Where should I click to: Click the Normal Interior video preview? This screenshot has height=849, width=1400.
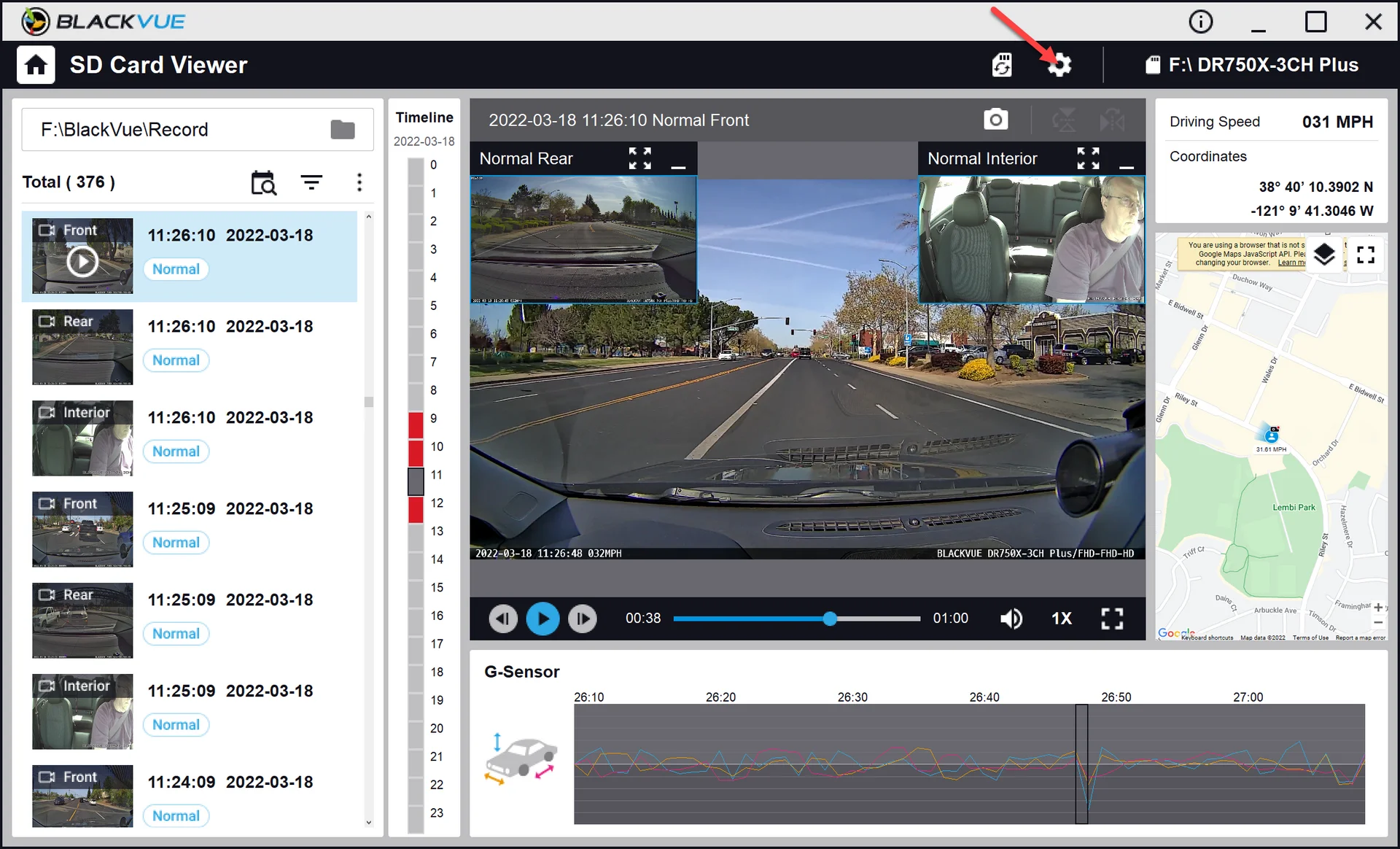pyautogui.click(x=1031, y=239)
